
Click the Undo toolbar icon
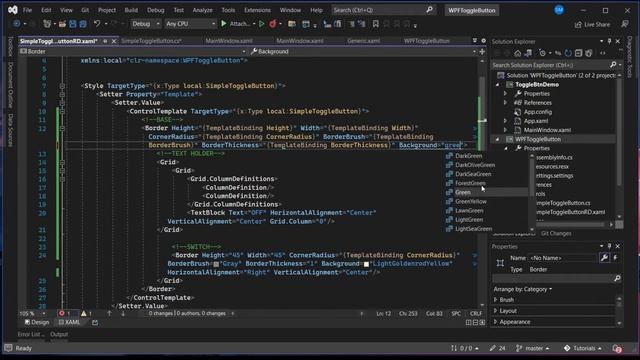click(x=97, y=24)
